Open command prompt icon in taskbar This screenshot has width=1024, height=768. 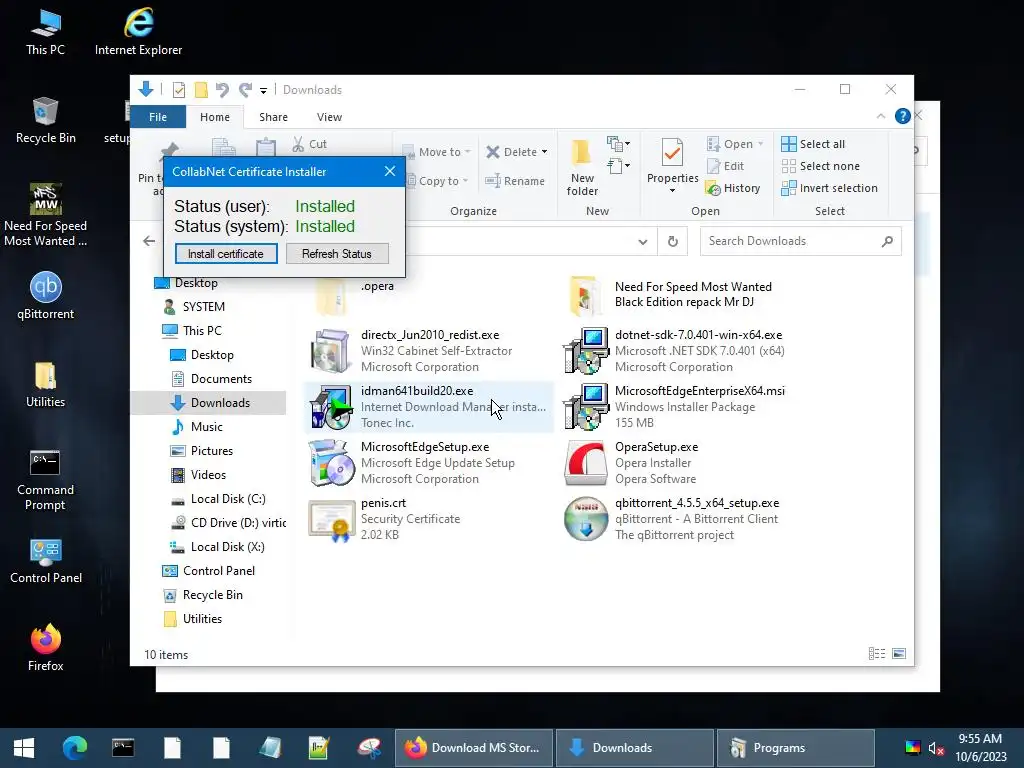point(123,748)
